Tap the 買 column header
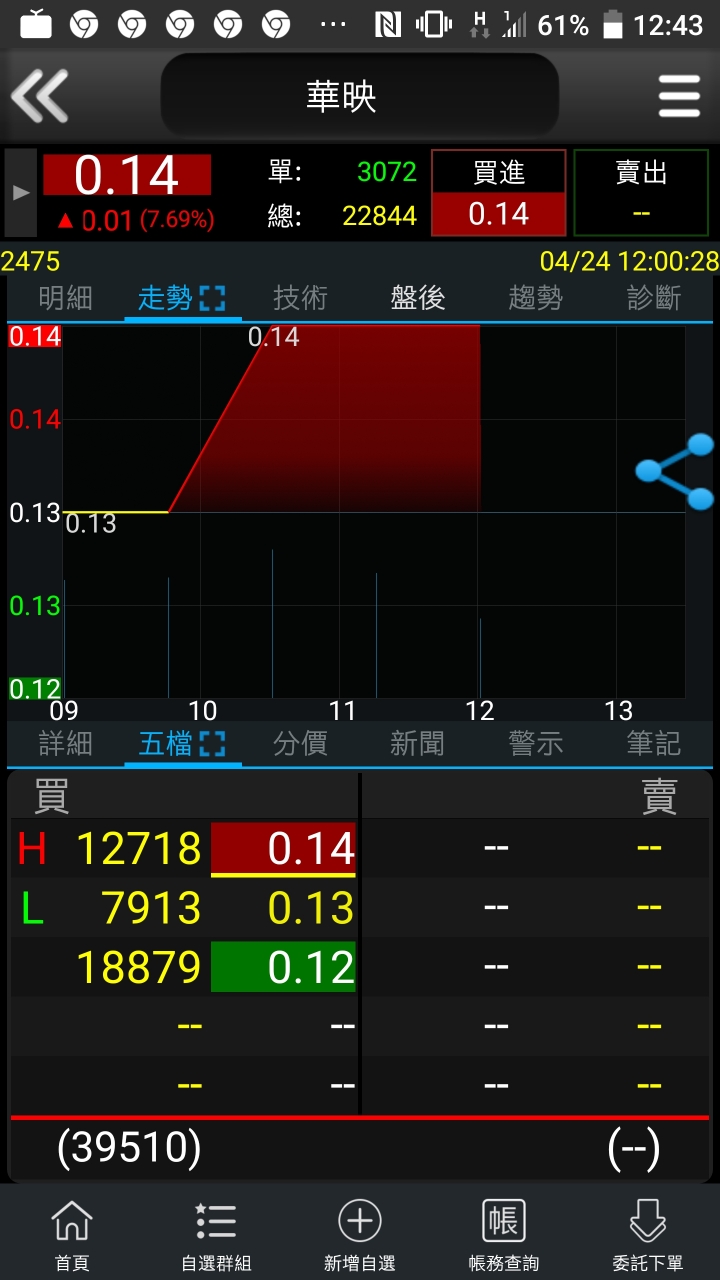 pos(52,796)
